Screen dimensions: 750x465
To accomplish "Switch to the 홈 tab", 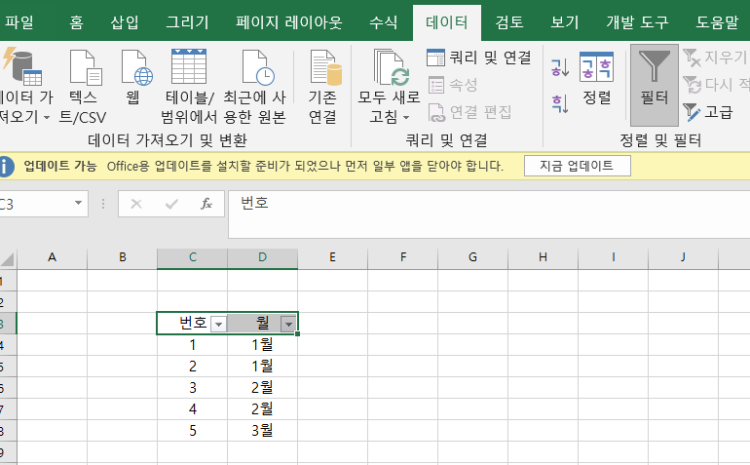I will click(x=76, y=22).
